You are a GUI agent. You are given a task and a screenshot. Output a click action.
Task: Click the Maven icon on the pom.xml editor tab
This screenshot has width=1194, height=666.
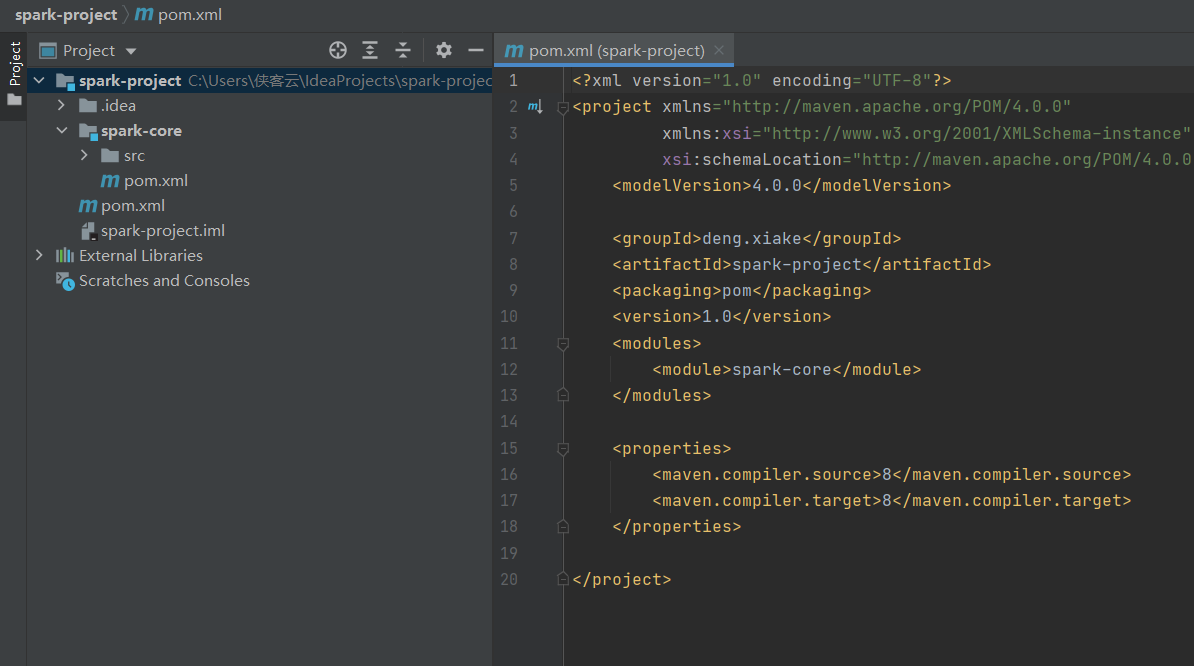514,50
